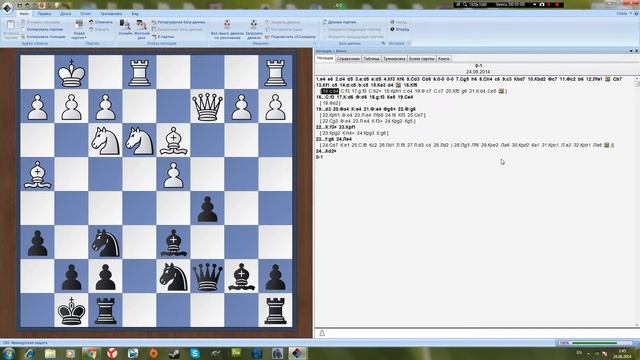This screenshot has height=360, width=640.
Task: Open the Новая партия dropdown
Action: pyautogui.click(x=79, y=29)
